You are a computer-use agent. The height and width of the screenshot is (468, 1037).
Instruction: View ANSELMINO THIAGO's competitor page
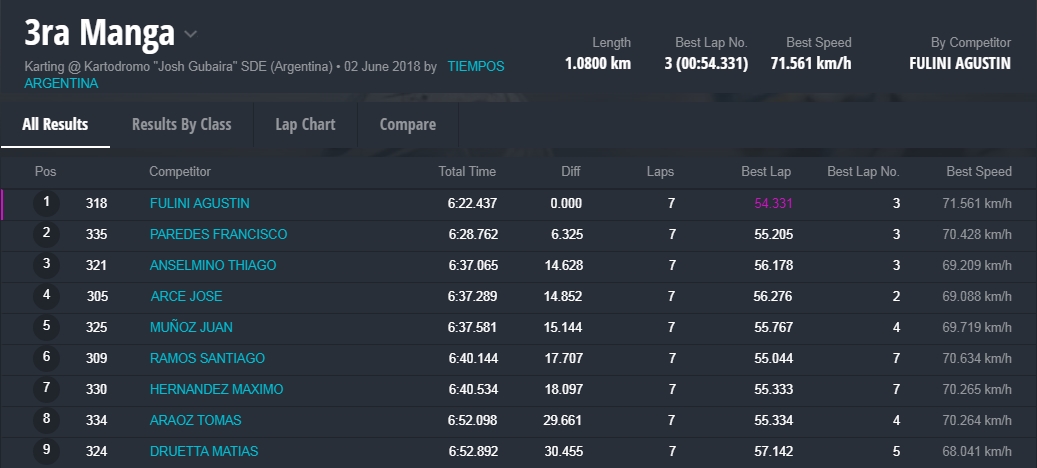(212, 265)
